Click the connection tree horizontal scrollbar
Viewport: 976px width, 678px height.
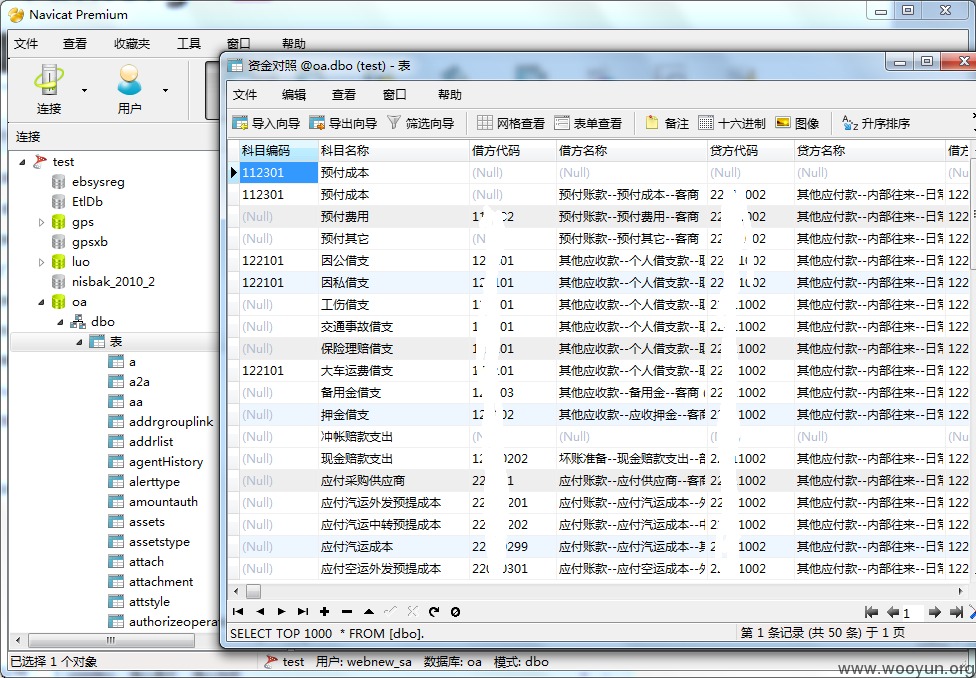tap(111, 641)
